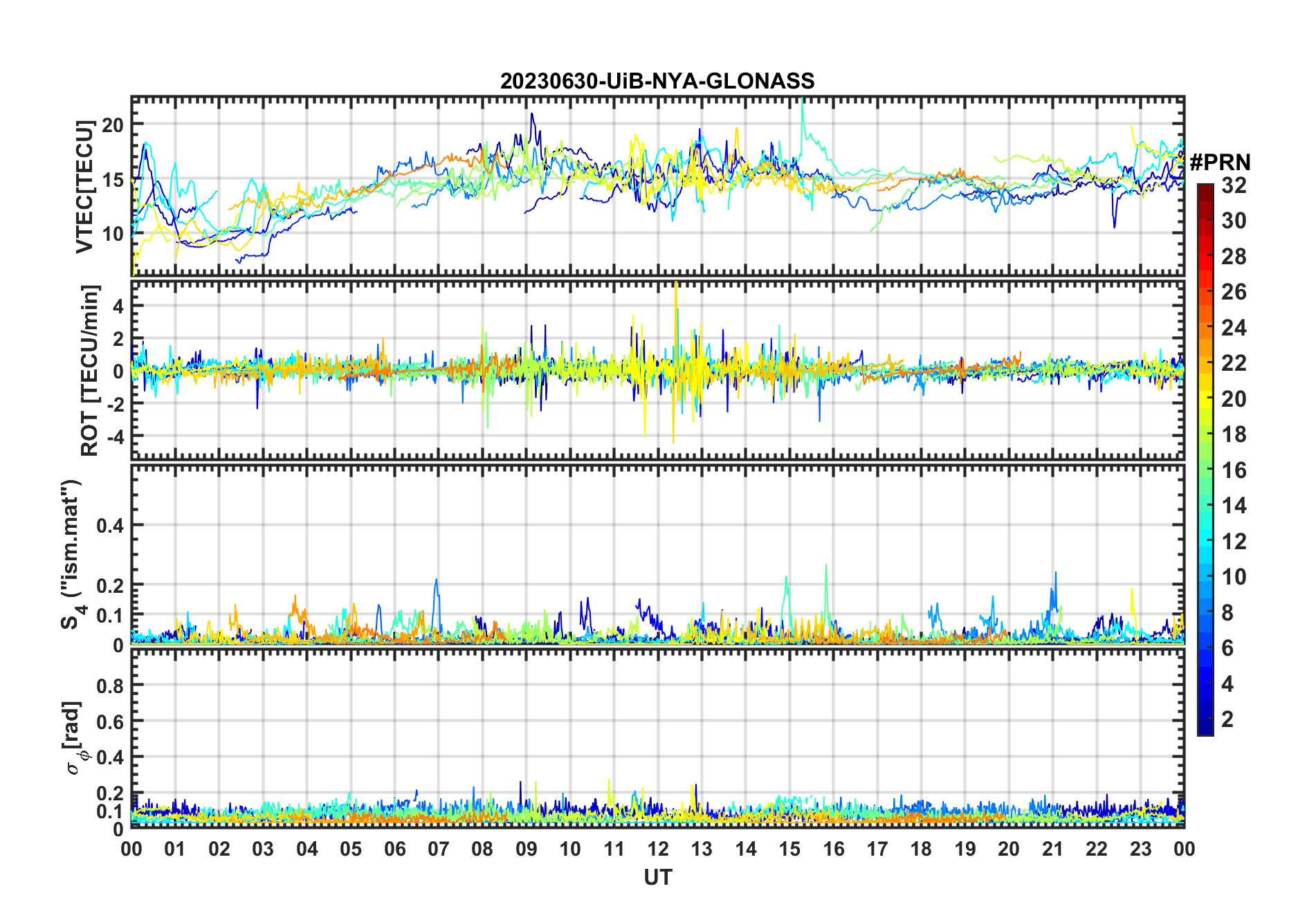
Task: Select the "09" tick on the UT axis
Action: coord(527,849)
